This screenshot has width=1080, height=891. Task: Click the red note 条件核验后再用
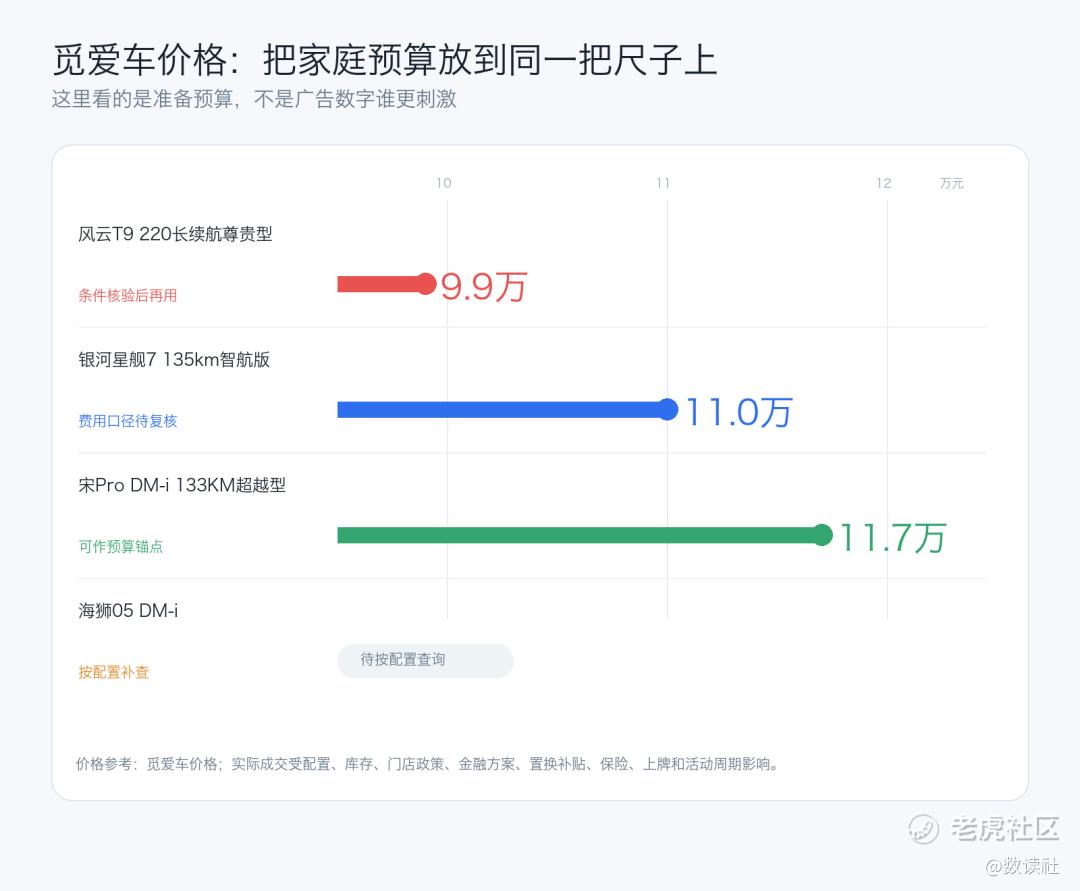[127, 295]
